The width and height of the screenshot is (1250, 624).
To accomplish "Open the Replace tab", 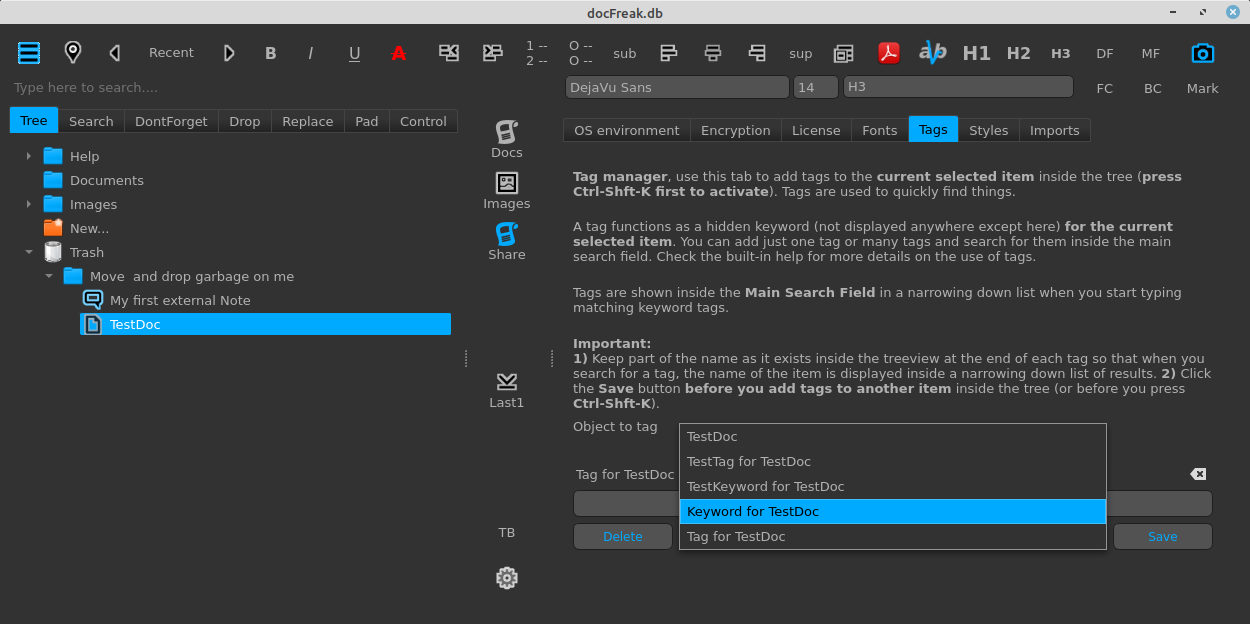I will pyautogui.click(x=308, y=121).
